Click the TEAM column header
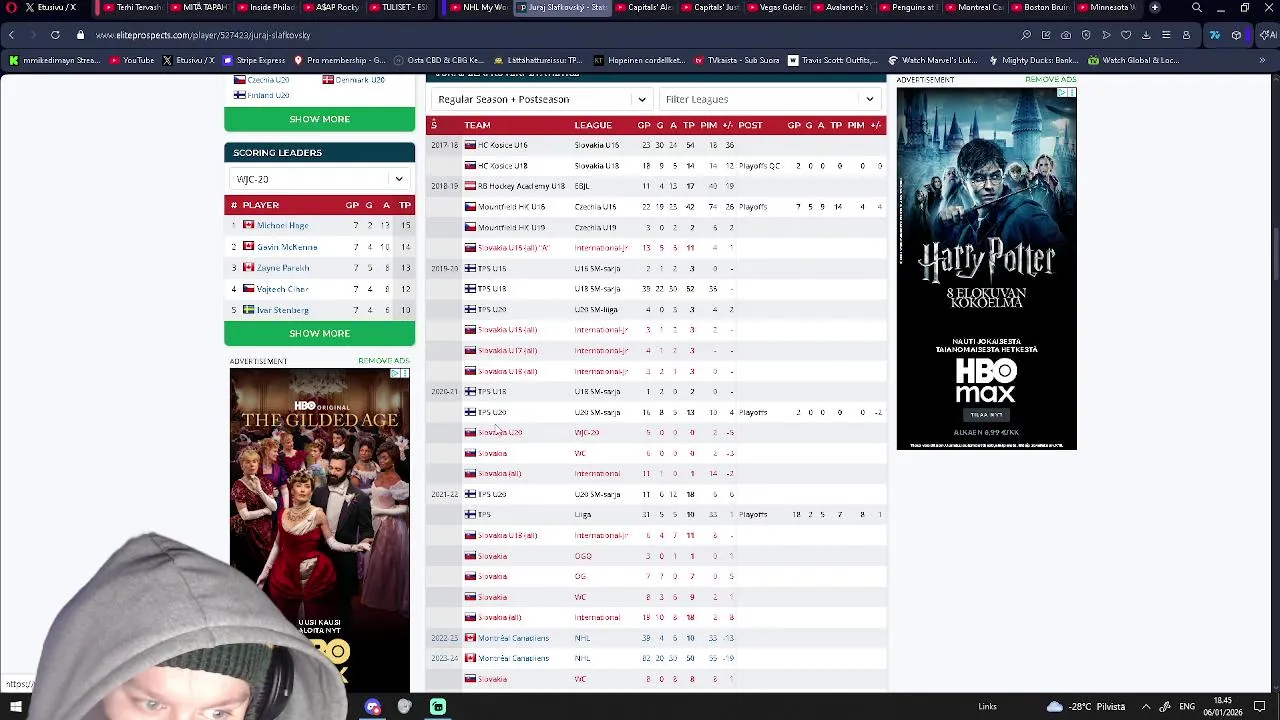The image size is (1280, 720). (x=477, y=125)
